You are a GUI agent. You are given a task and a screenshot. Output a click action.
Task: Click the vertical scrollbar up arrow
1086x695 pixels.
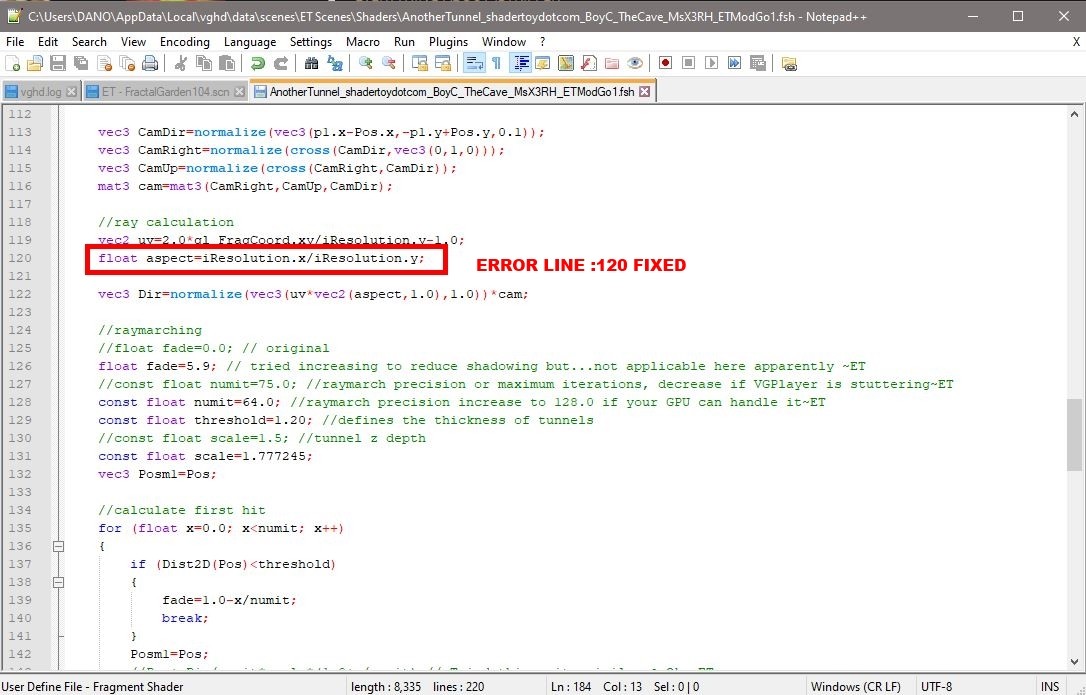tap(1074, 115)
